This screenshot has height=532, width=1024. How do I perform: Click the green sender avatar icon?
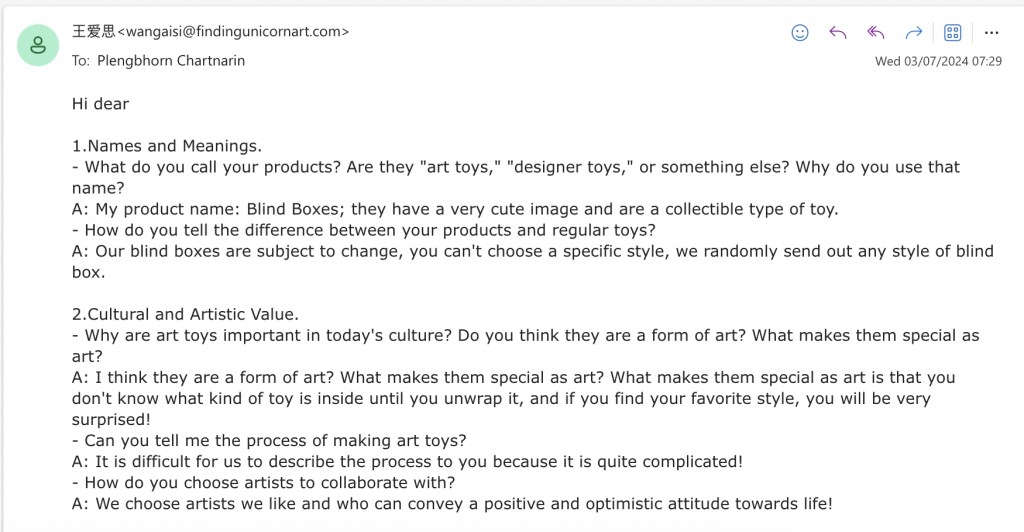click(38, 45)
